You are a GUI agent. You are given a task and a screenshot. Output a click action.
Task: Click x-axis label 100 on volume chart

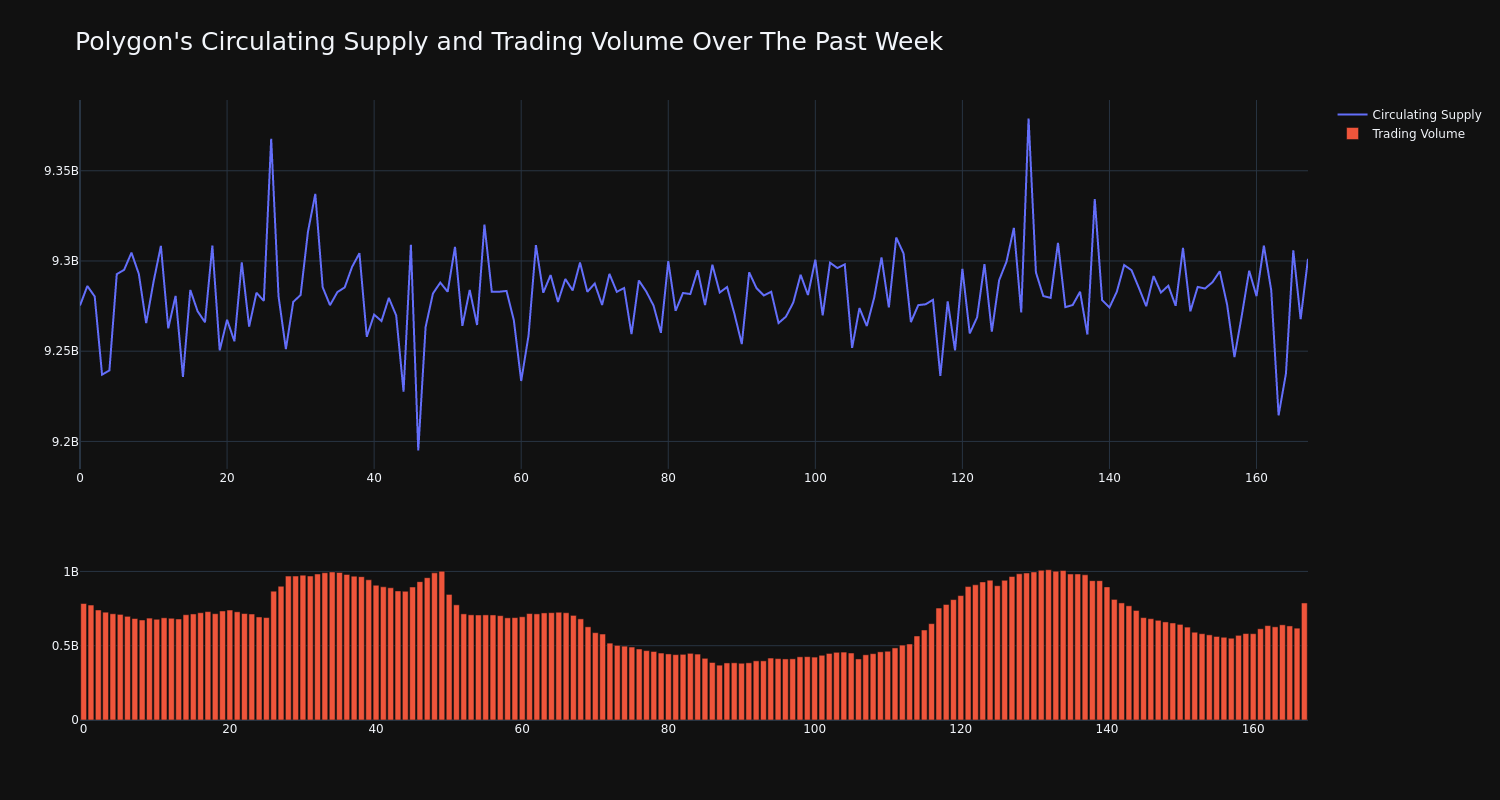coord(815,729)
